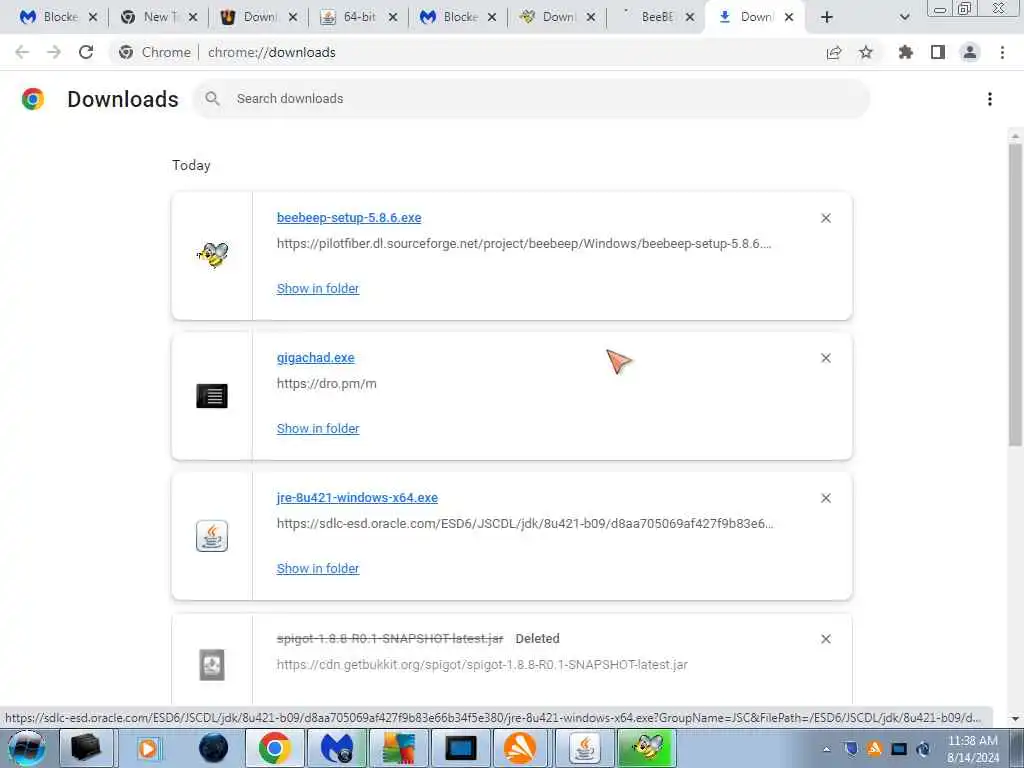
Task: Close the BeeBEEP tab
Action: click(x=690, y=17)
